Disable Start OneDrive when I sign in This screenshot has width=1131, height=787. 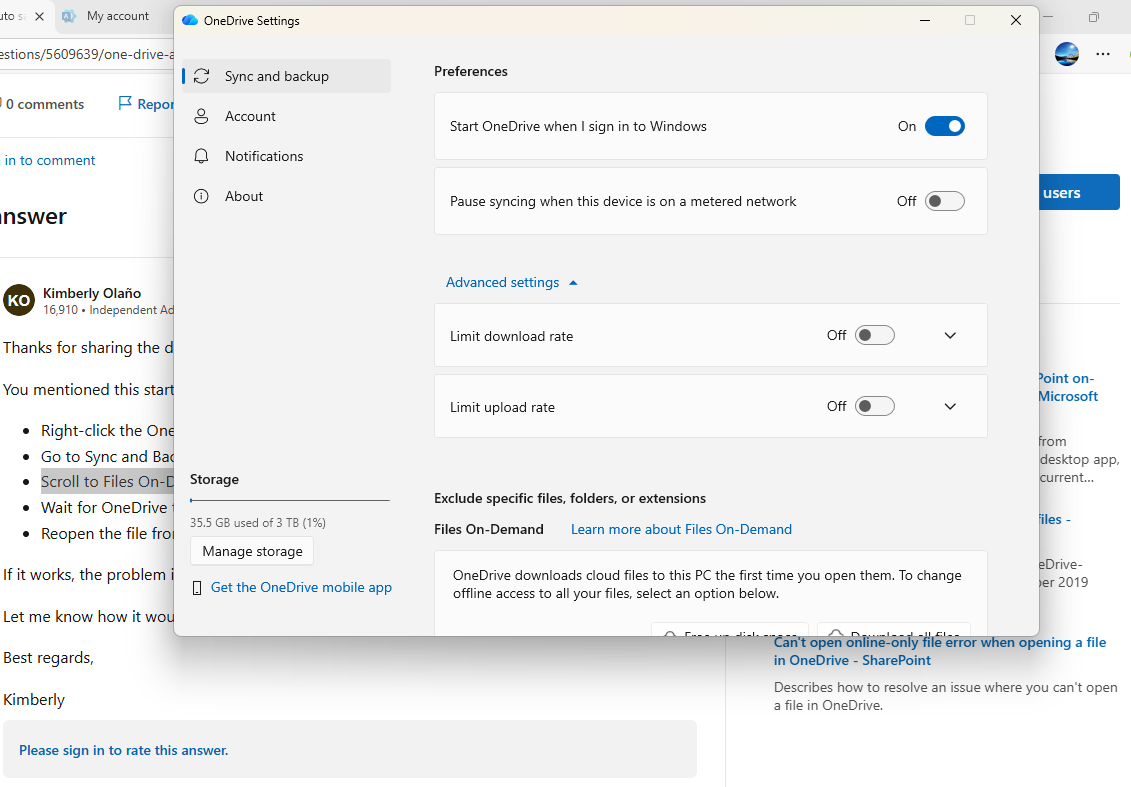(944, 126)
